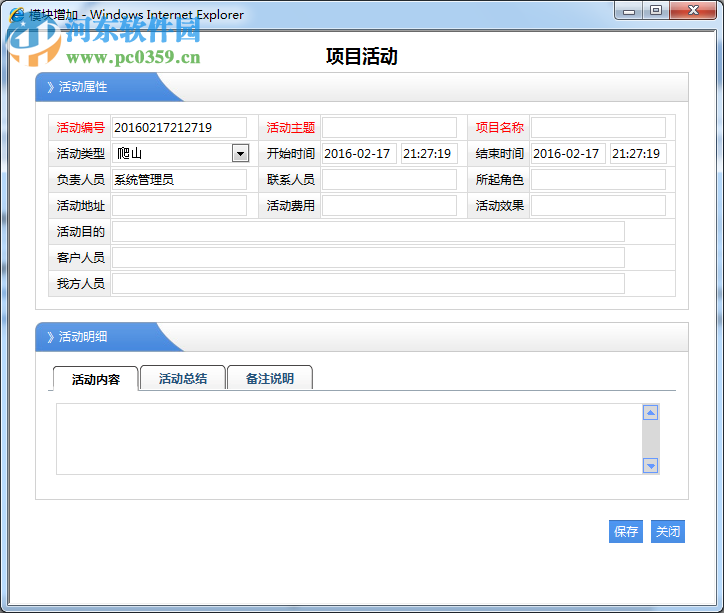This screenshot has height=613, width=724.
Task: Click the 结束时间 date field
Action: pyautogui.click(x=568, y=153)
